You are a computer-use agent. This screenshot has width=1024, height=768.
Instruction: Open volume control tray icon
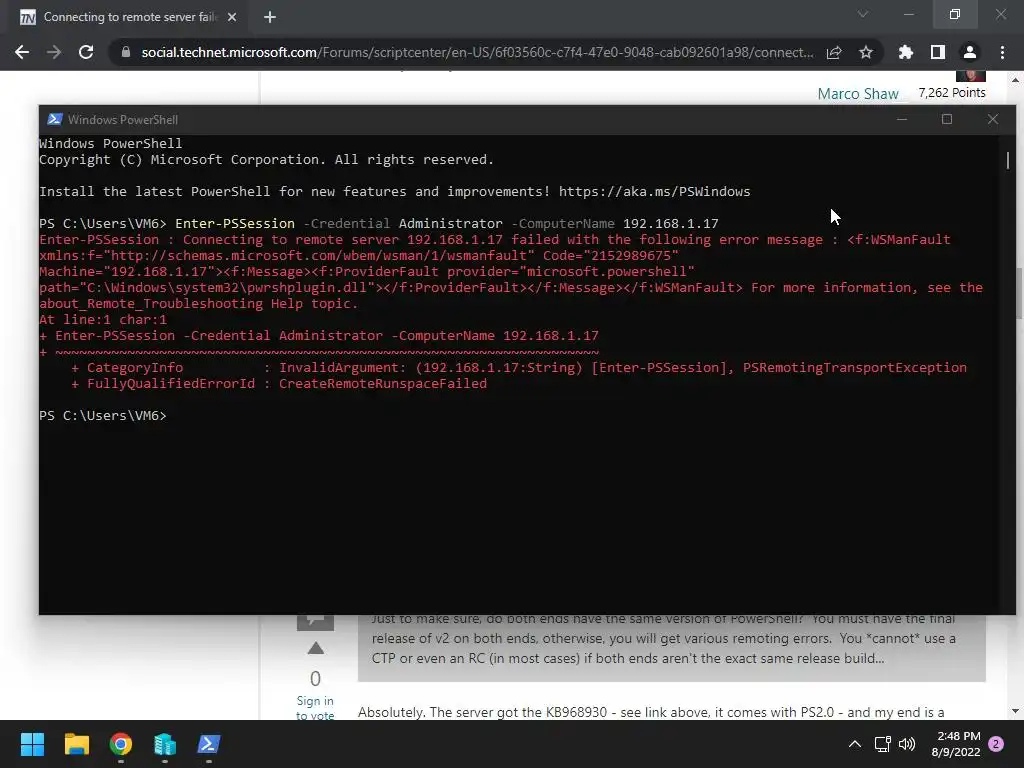point(906,744)
